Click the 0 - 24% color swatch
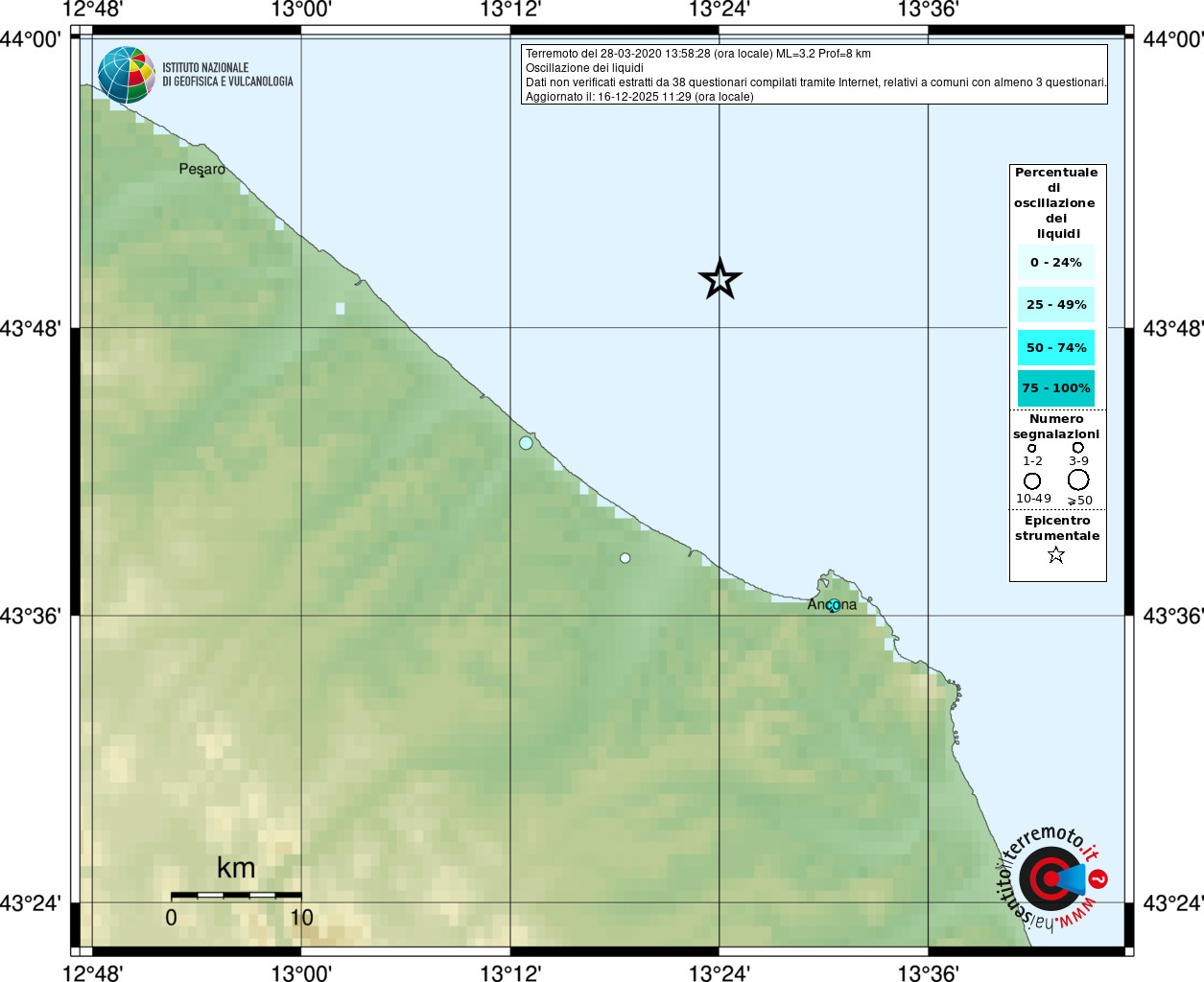Viewport: 1204px width, 982px height. click(x=1056, y=263)
